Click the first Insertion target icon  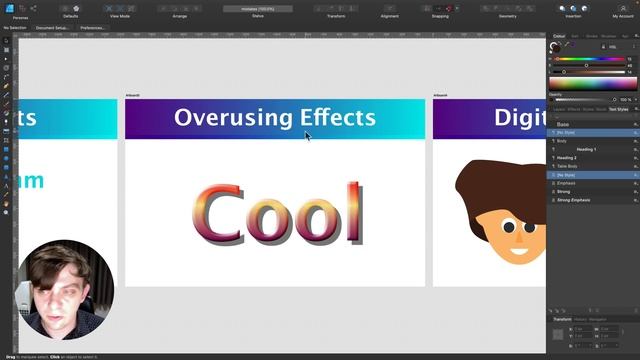[562, 8]
